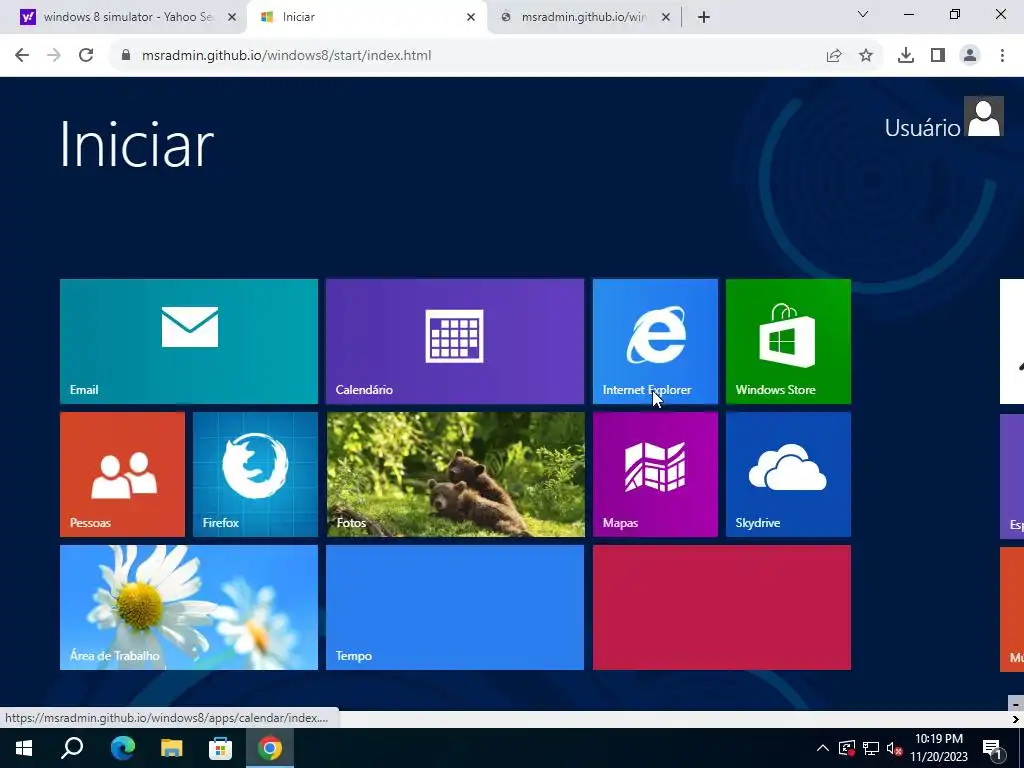Image resolution: width=1024 pixels, height=768 pixels.
Task: Launch Microsoft Edge from taskbar
Action: point(122,748)
